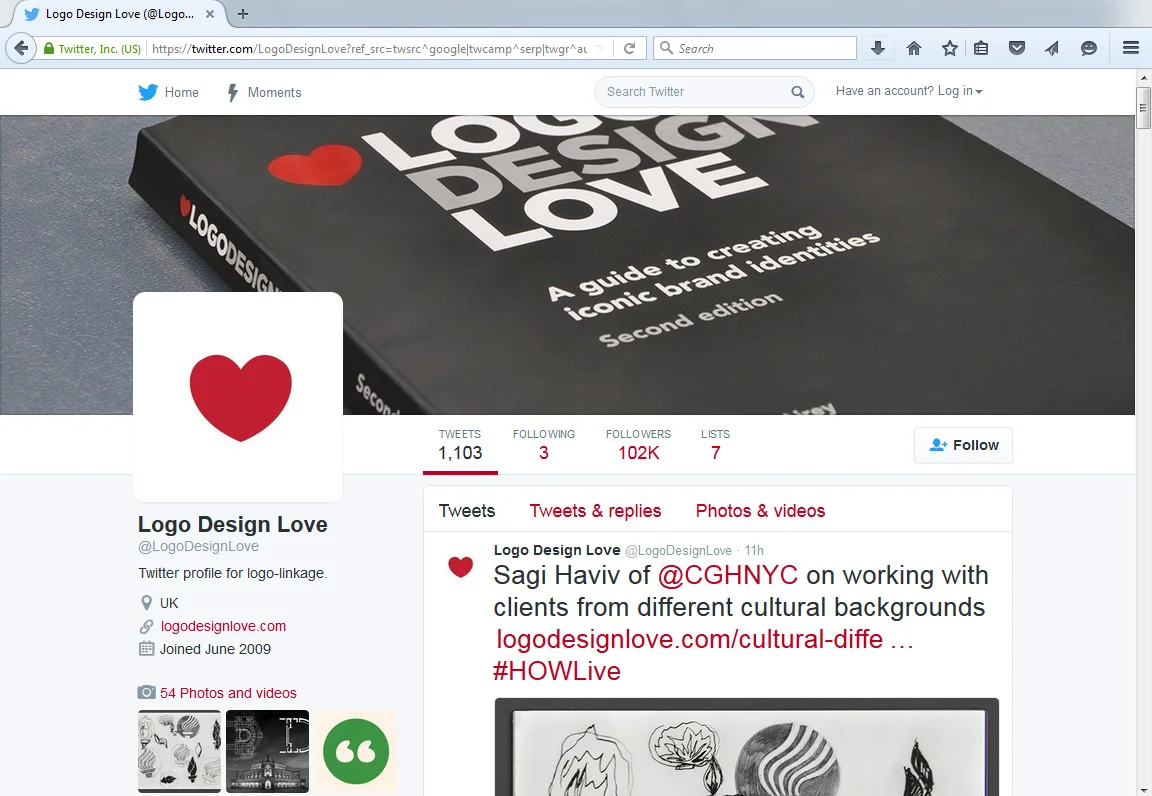Screen dimensions: 1152x796
Task: Close the Logo Design Love tab
Action: pyautogui.click(x=209, y=14)
